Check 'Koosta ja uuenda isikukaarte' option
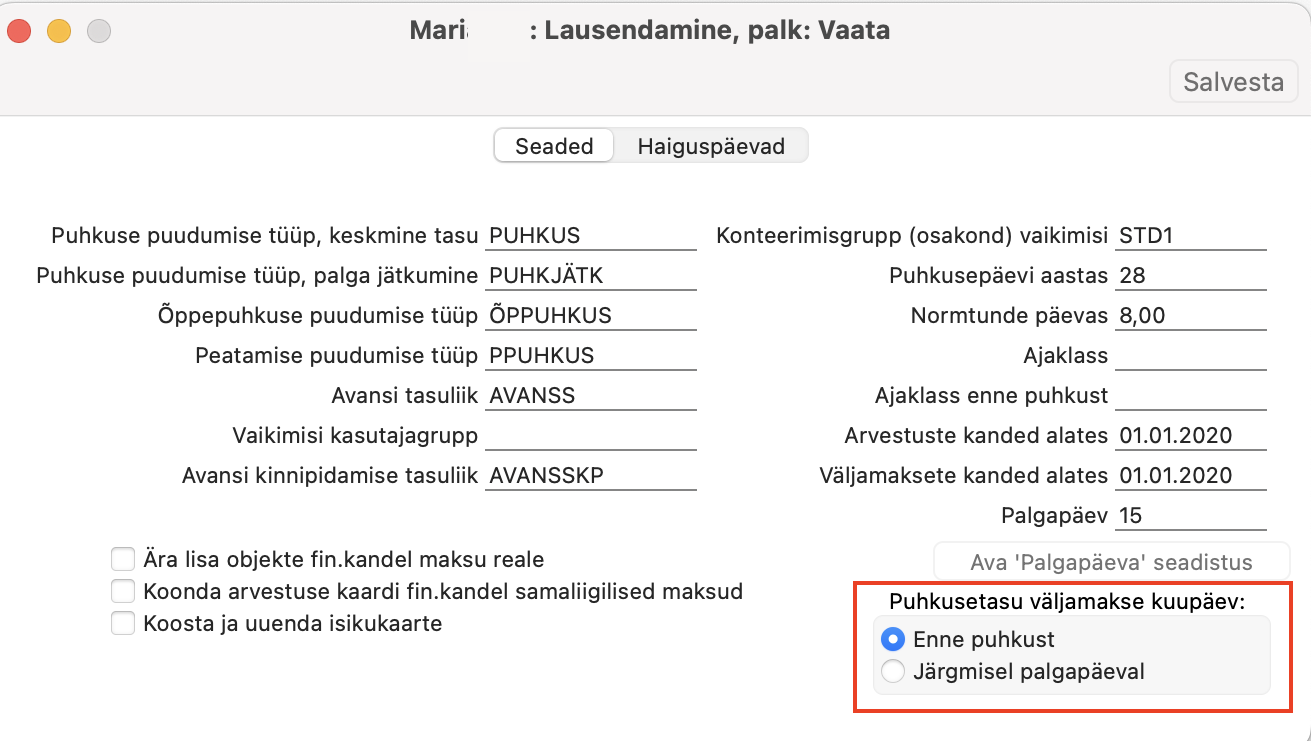 tap(123, 623)
